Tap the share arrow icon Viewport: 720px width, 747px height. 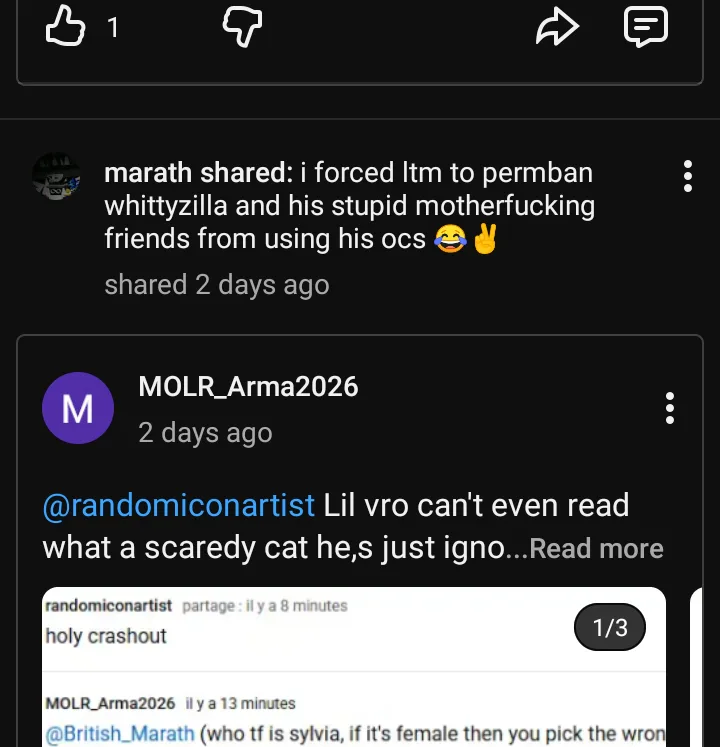tap(557, 27)
